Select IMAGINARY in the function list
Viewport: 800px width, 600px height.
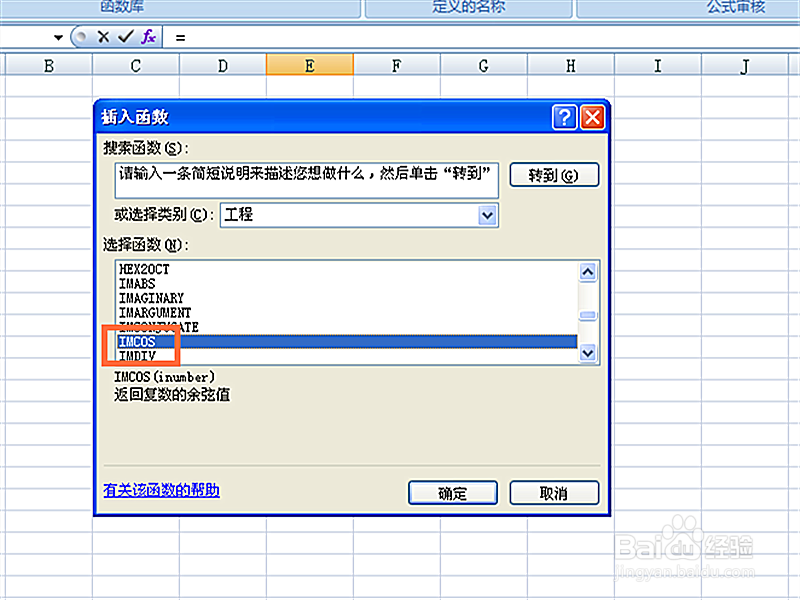pyautogui.click(x=151, y=298)
